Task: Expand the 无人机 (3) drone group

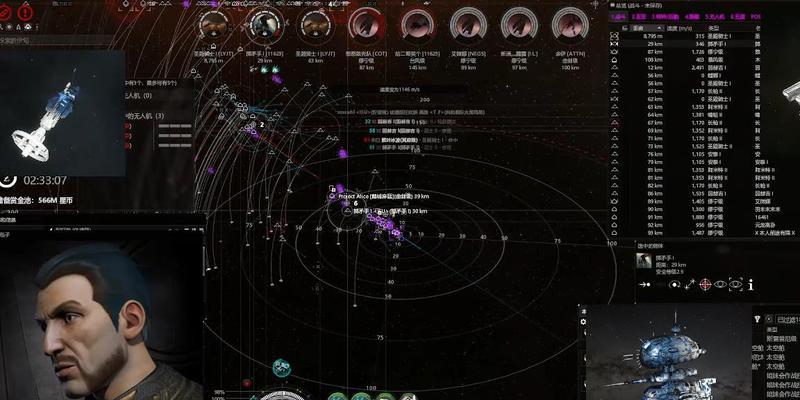Action: point(145,116)
